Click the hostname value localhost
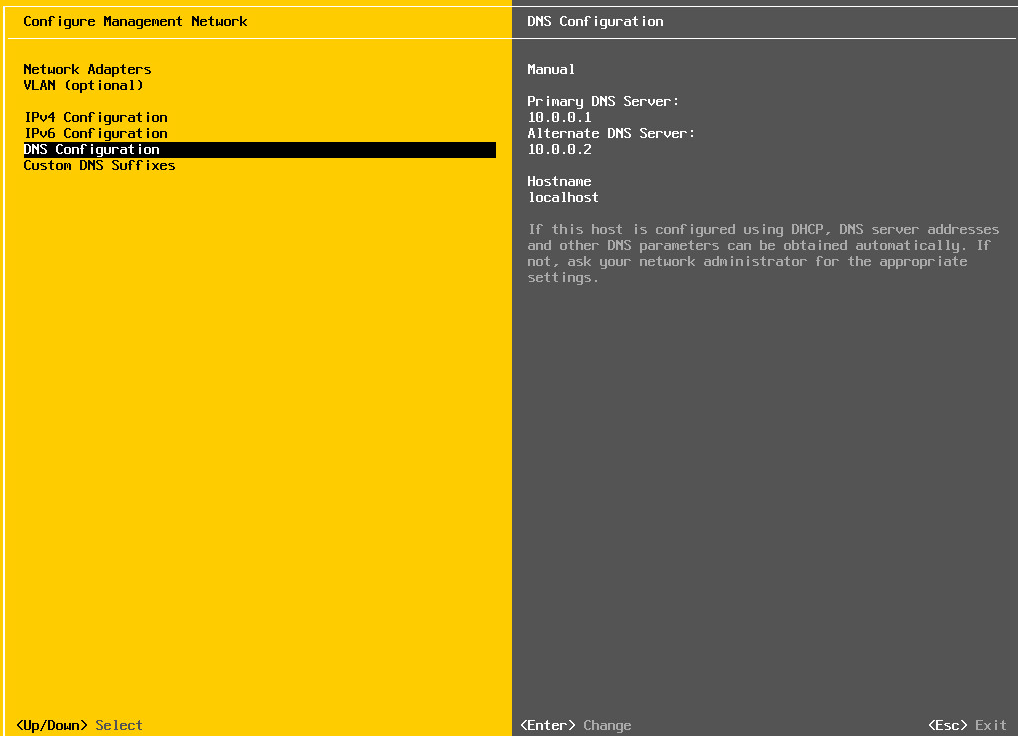The height and width of the screenshot is (736, 1018). 563,197
